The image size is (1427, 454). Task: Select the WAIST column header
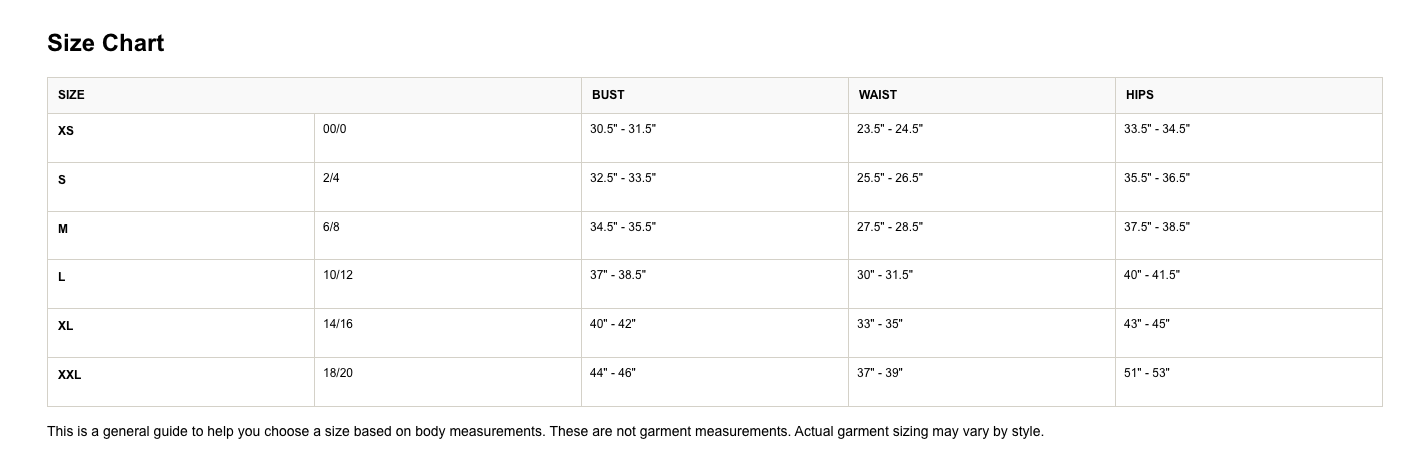878,95
